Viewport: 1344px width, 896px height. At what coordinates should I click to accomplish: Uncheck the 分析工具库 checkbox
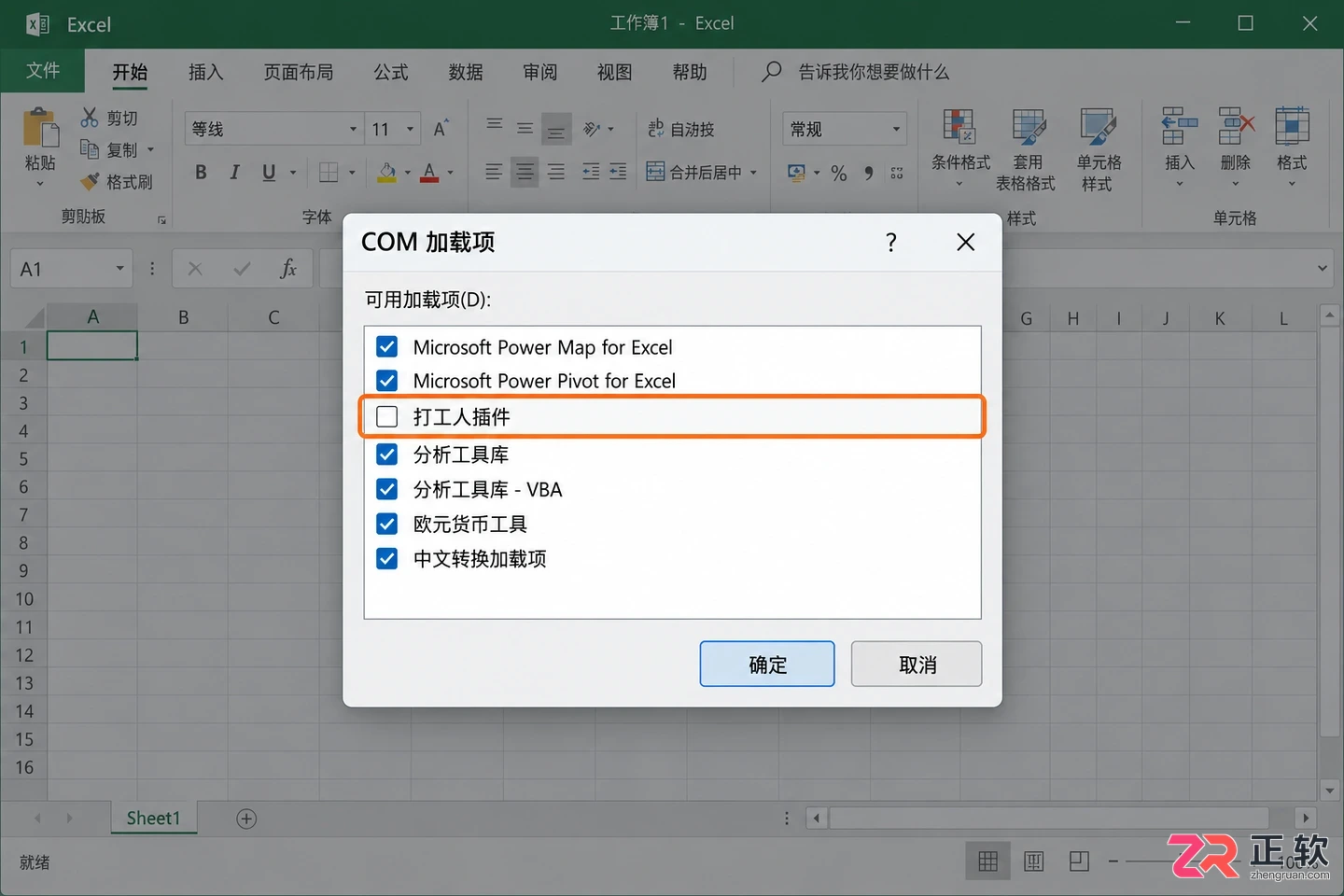(387, 455)
